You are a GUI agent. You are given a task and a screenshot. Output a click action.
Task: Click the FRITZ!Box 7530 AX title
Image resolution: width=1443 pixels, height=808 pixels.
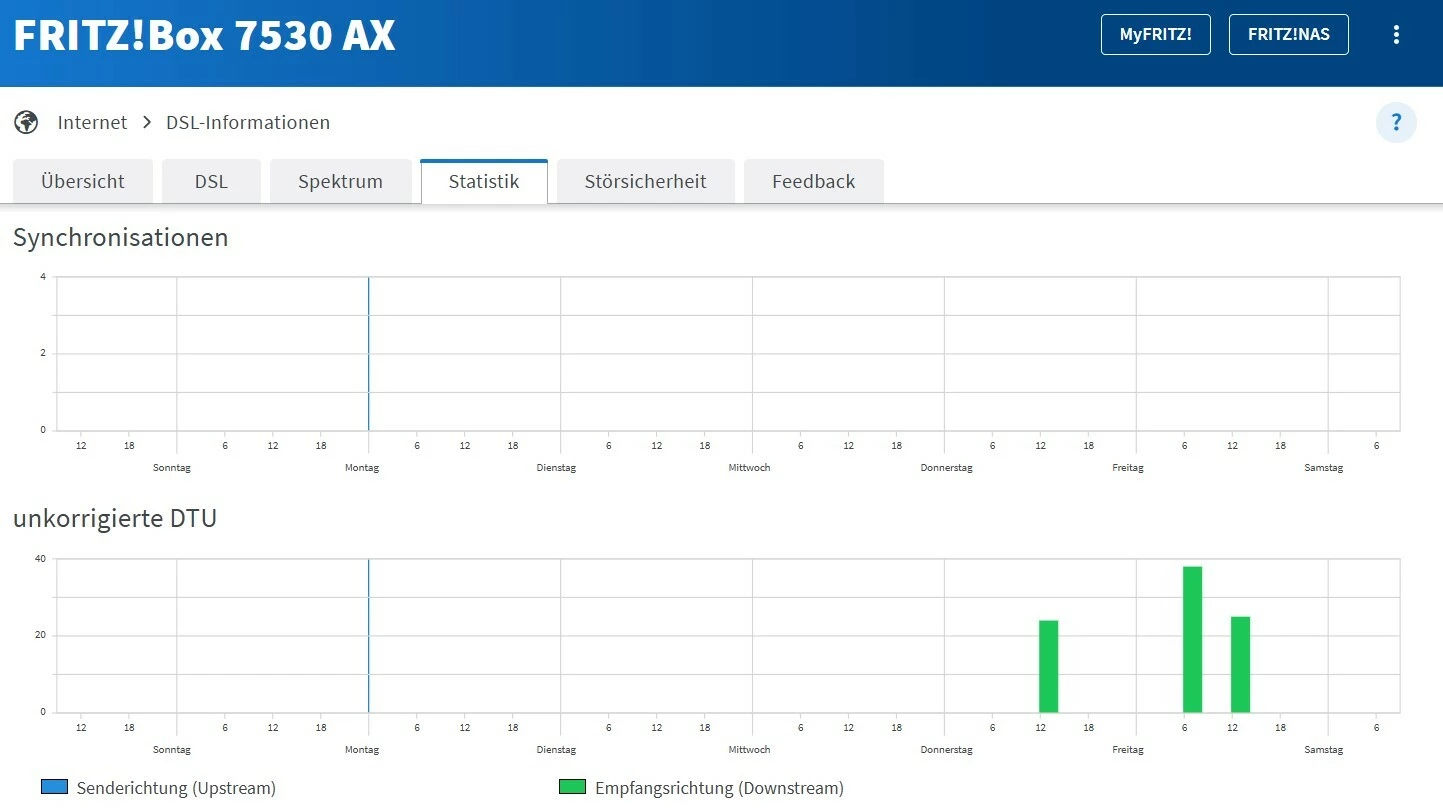click(x=205, y=35)
